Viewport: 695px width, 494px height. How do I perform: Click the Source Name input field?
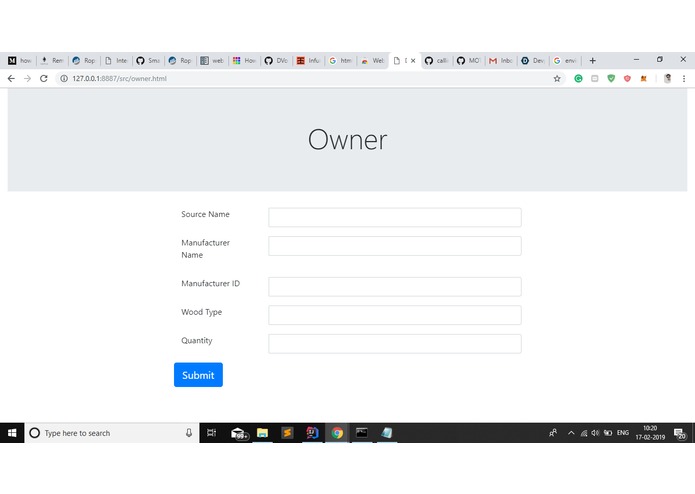coord(394,217)
